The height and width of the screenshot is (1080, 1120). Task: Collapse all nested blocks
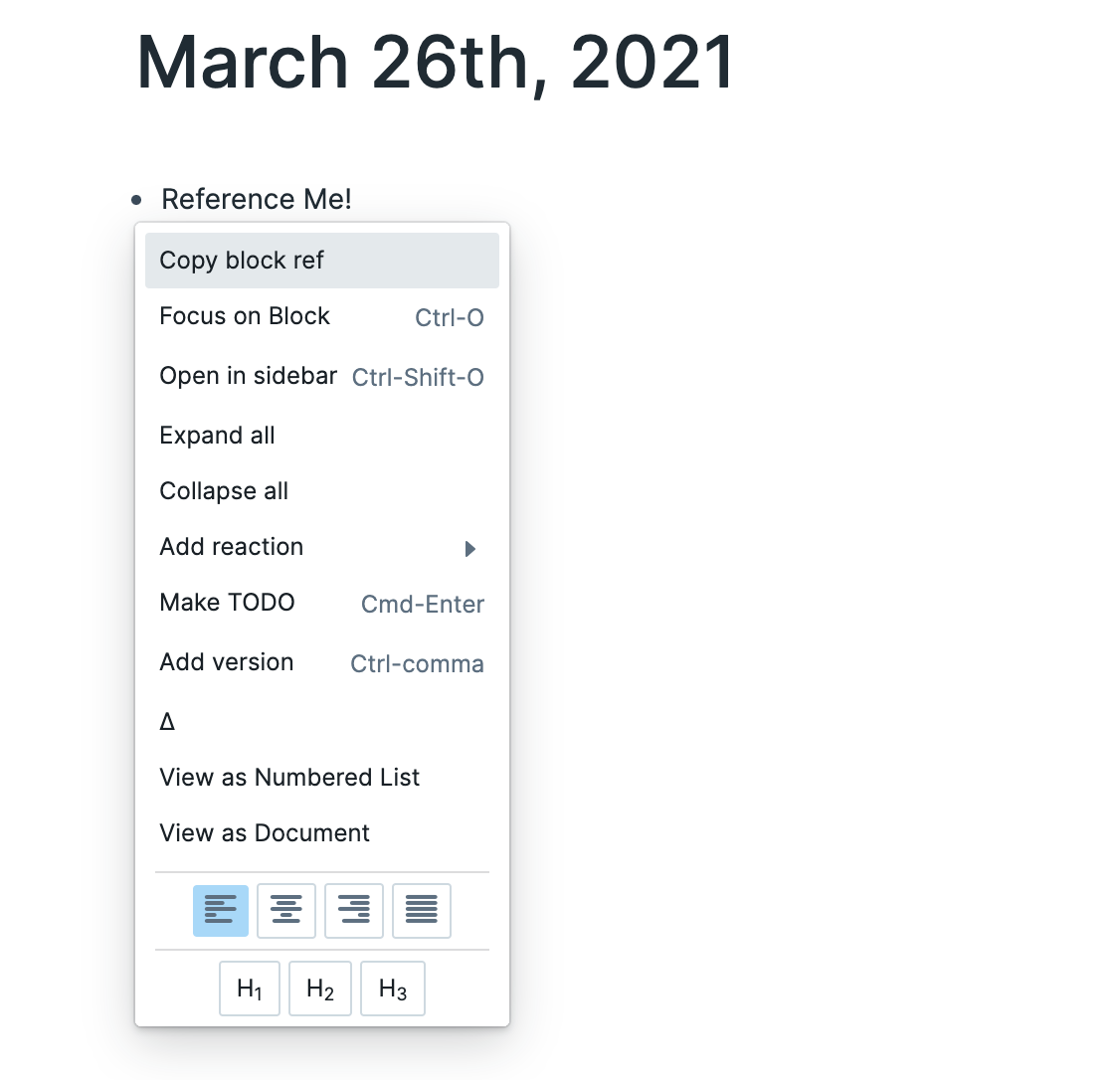click(x=223, y=490)
